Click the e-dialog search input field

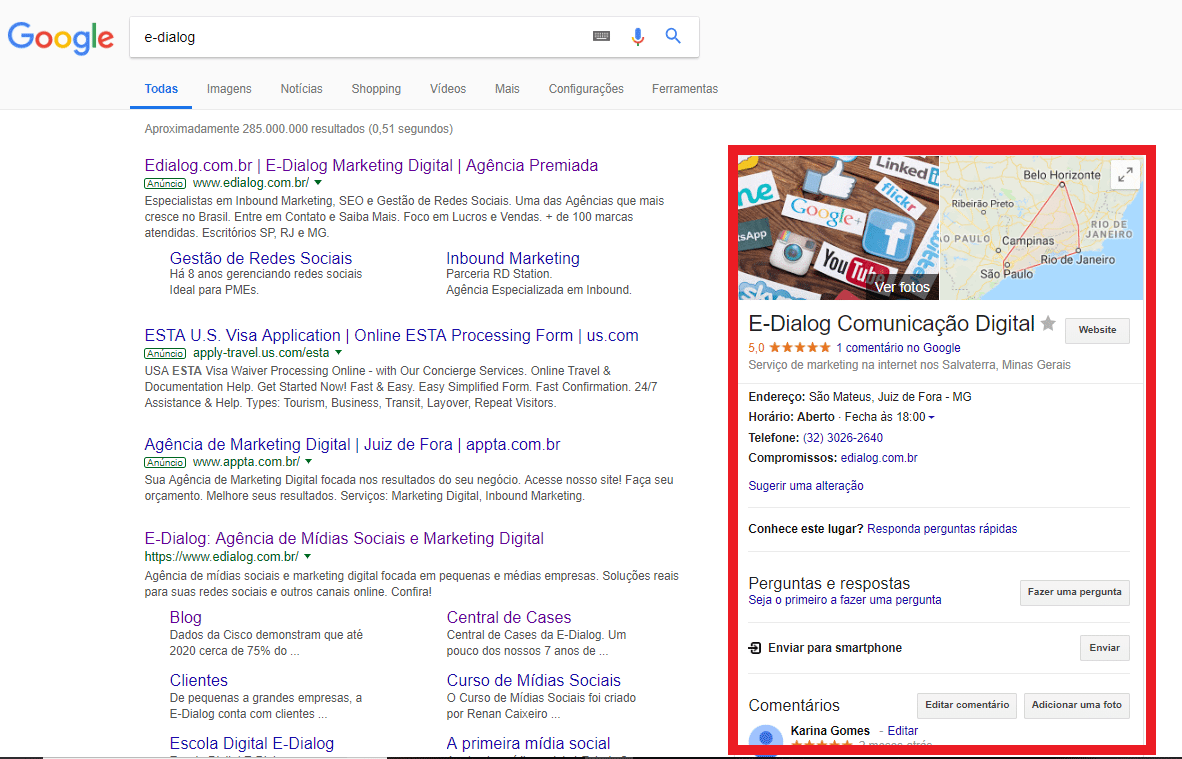(x=360, y=37)
